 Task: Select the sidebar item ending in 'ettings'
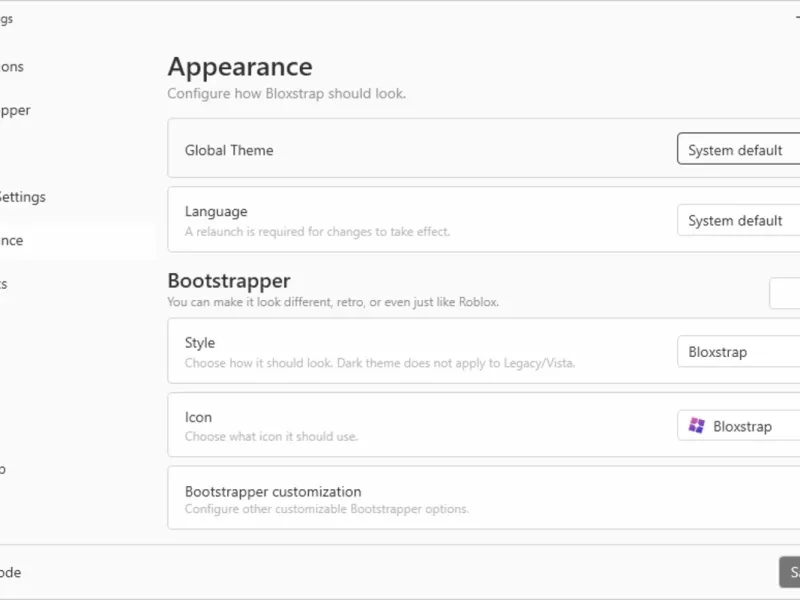(22, 197)
